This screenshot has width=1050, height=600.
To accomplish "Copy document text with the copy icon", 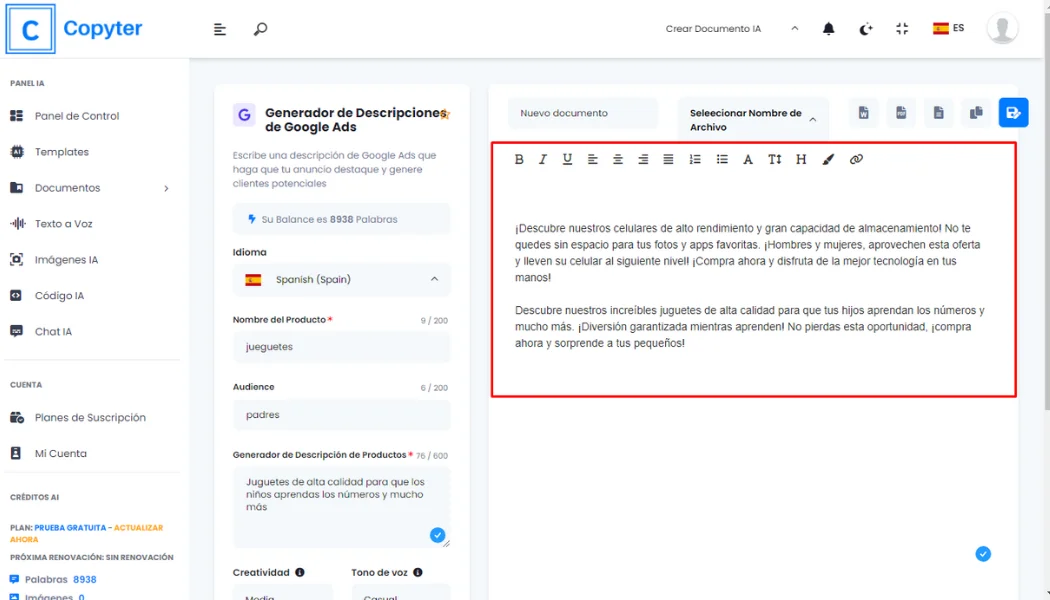I will point(976,113).
